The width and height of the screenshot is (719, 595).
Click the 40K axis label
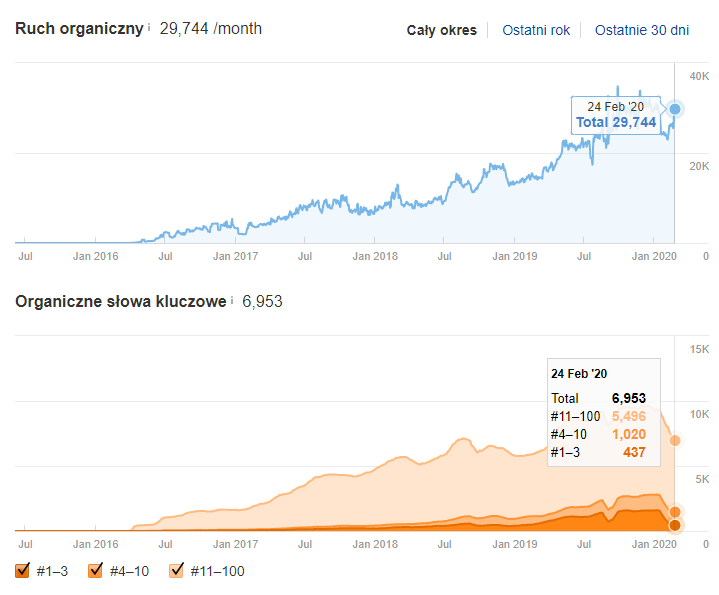[699, 76]
